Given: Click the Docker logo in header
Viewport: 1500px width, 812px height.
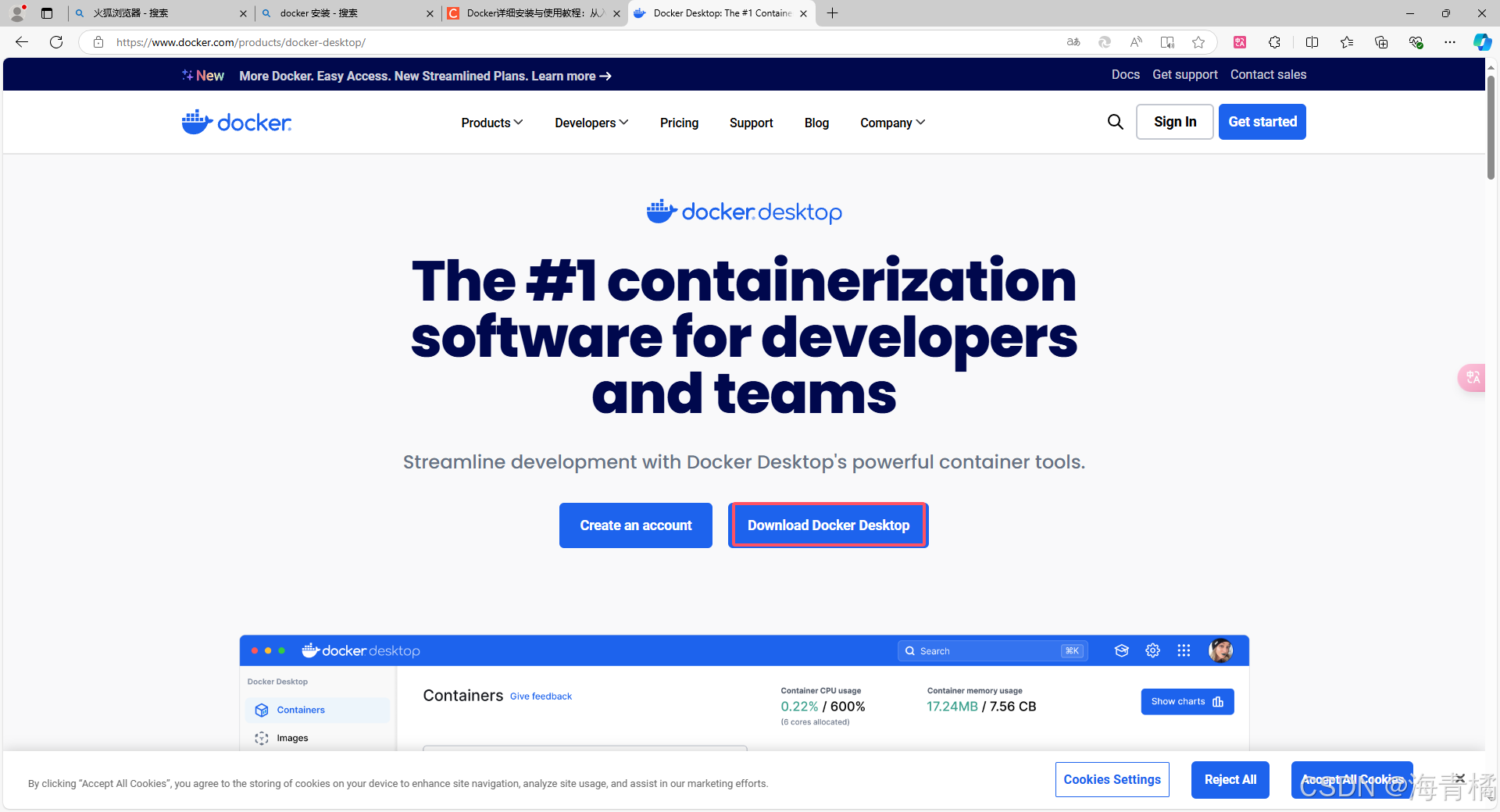Looking at the screenshot, I should pos(237,122).
